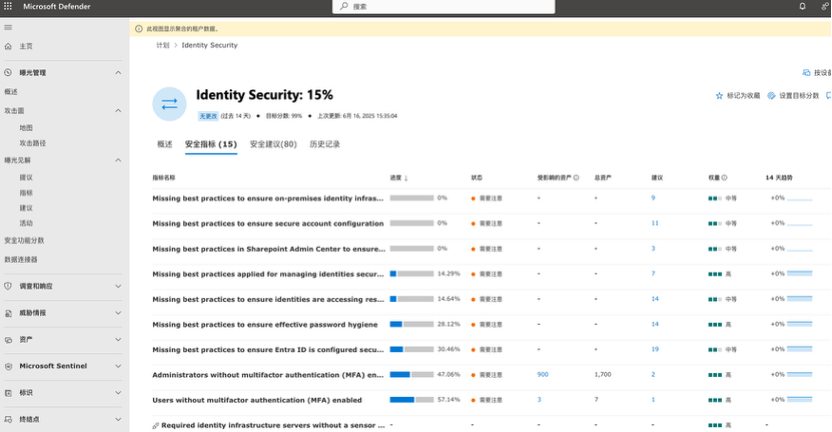Click the Microsoft Sentinel shield icon
Screen dimensions: 832x432
[x=8, y=366]
